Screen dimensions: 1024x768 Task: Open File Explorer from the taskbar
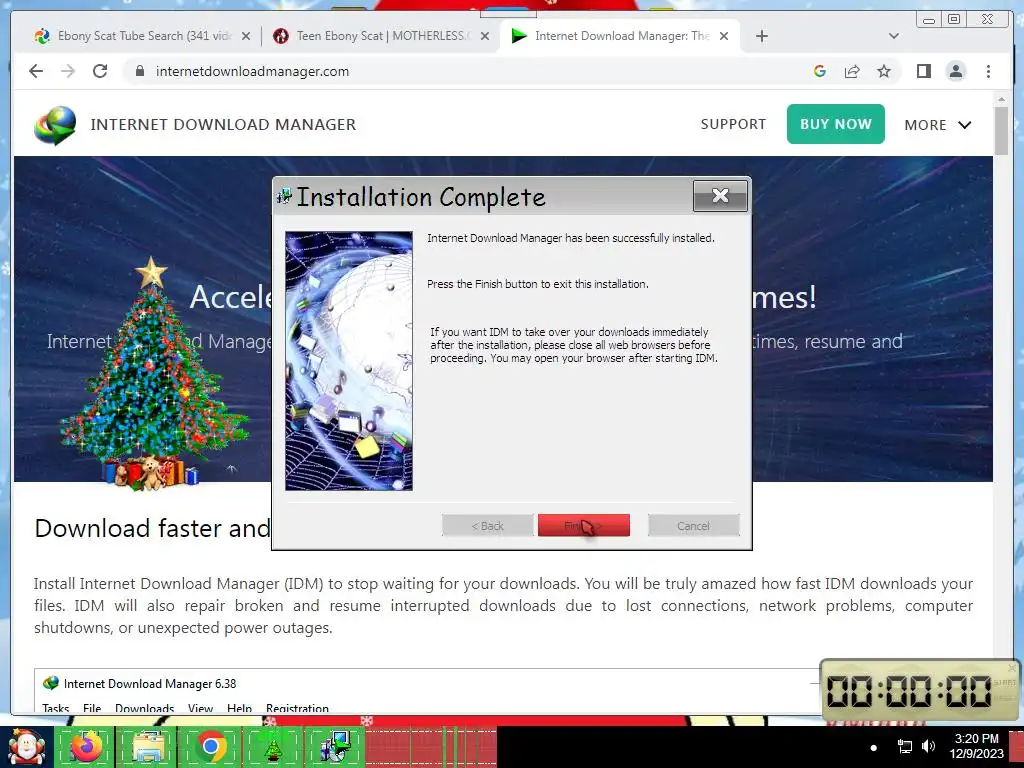click(150, 747)
